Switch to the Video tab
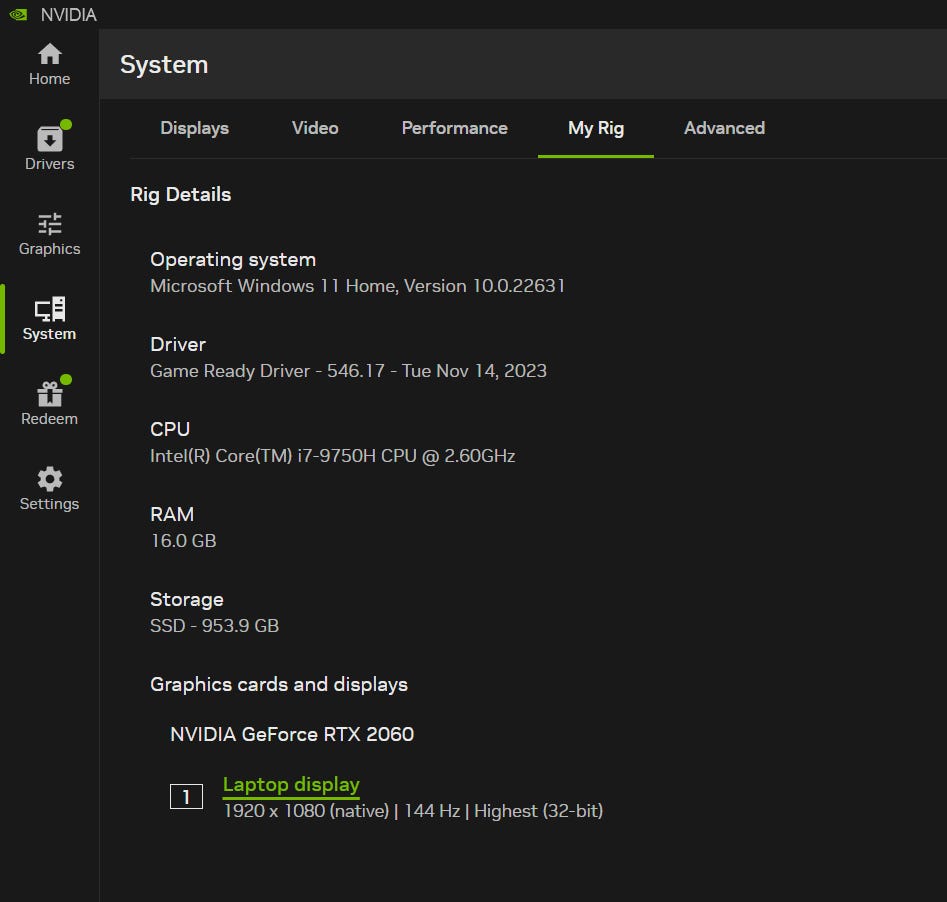The image size is (947, 902). pos(315,128)
